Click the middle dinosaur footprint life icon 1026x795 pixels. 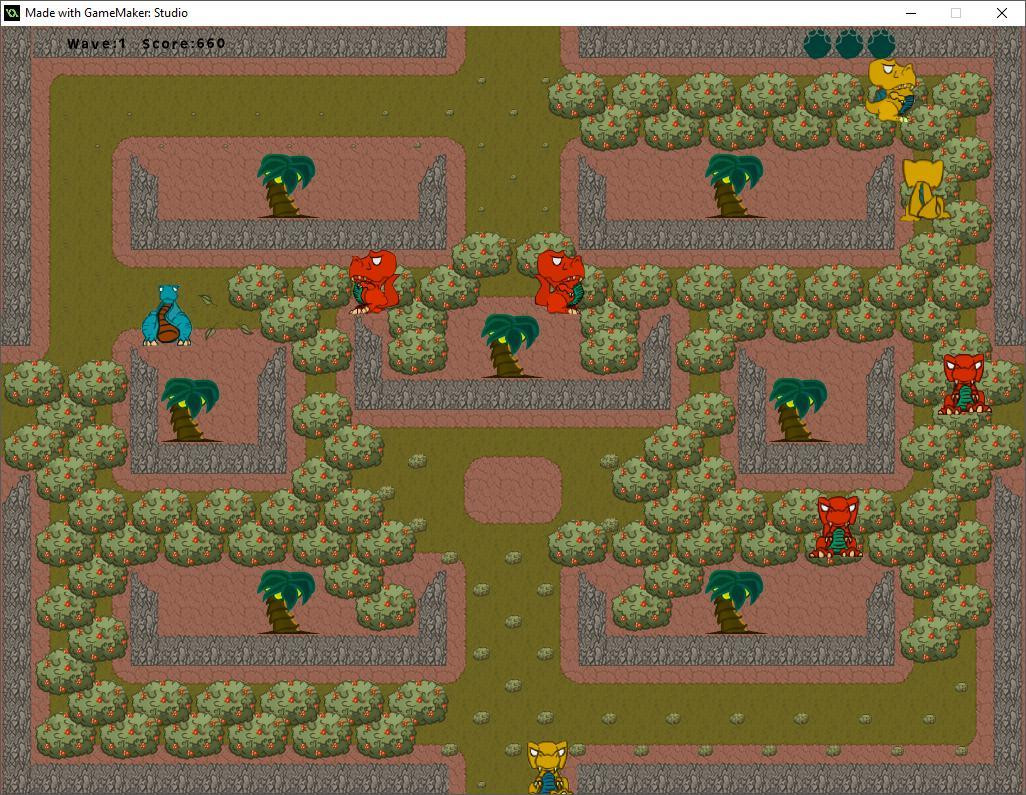point(849,44)
